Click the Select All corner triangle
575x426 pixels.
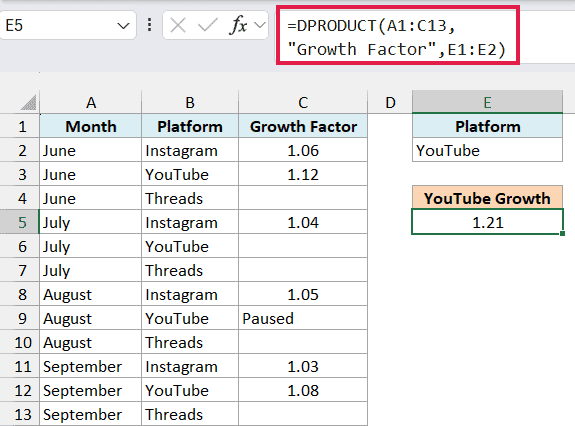coord(29,103)
